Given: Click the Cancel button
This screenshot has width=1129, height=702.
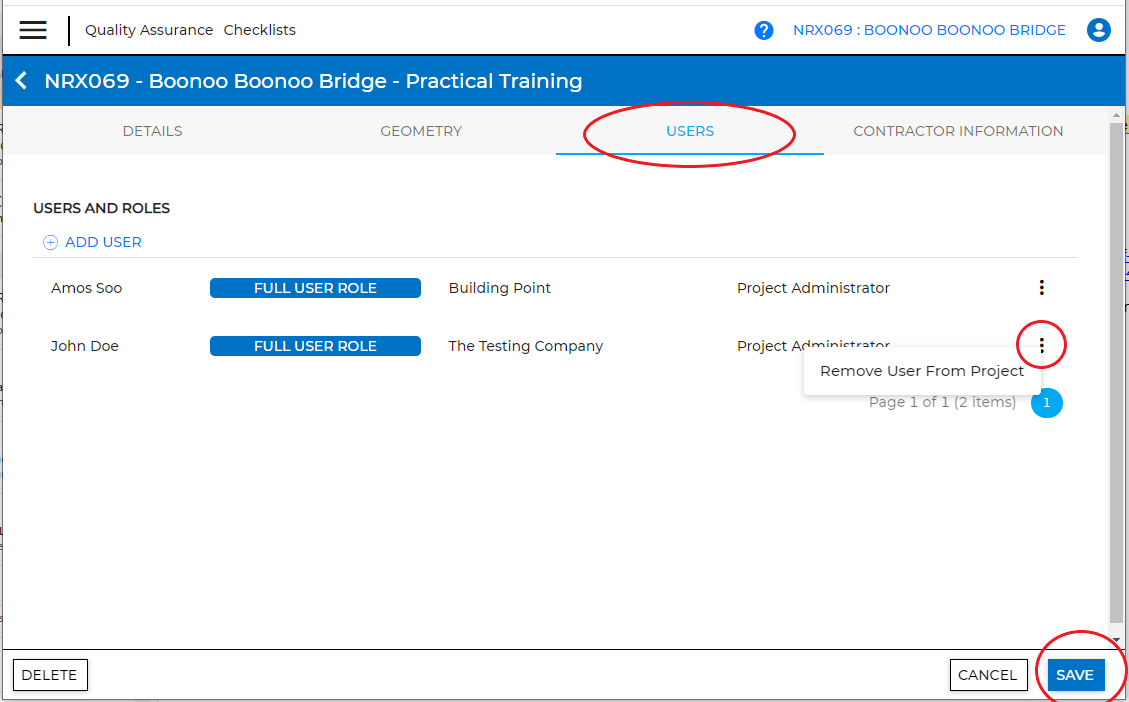Looking at the screenshot, I should (987, 675).
